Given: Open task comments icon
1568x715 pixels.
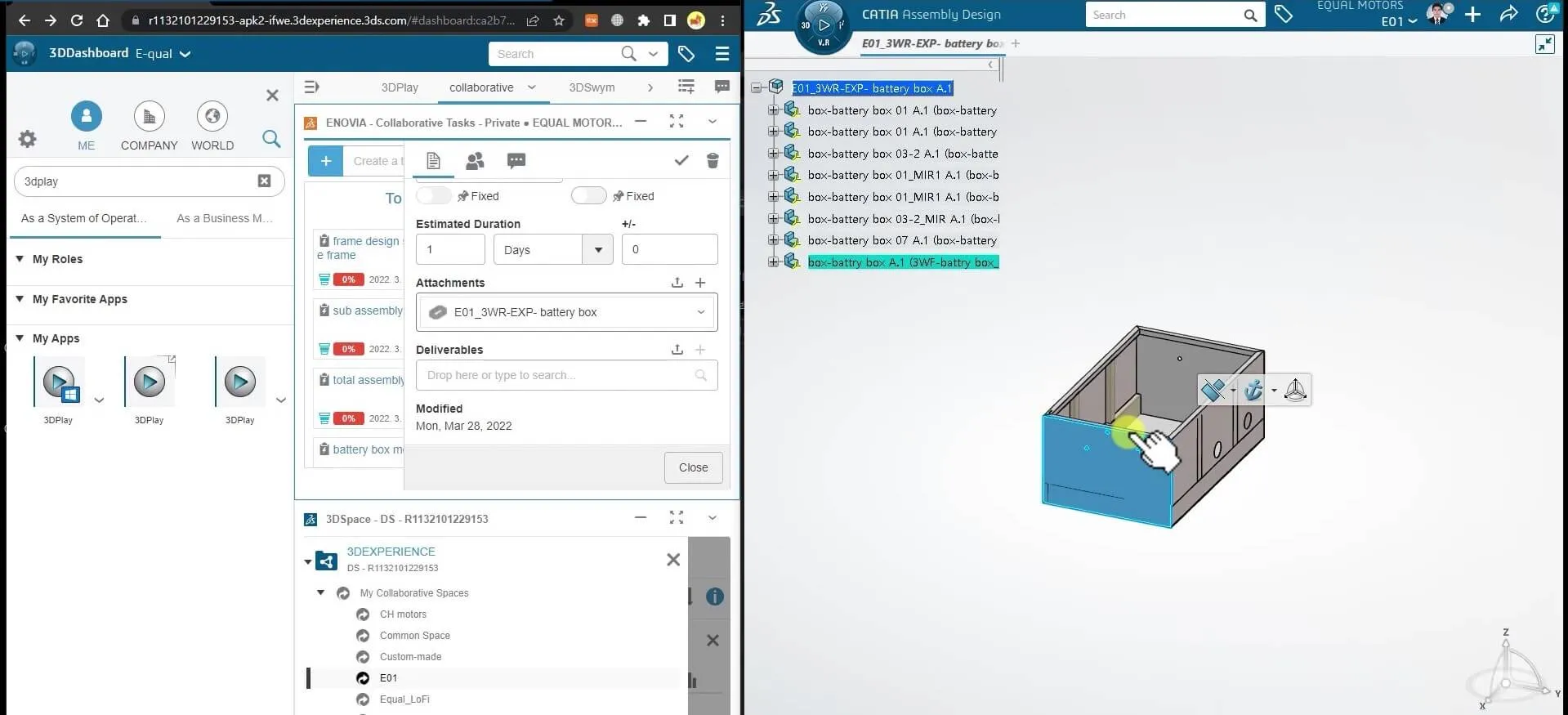Looking at the screenshot, I should click(x=516, y=161).
